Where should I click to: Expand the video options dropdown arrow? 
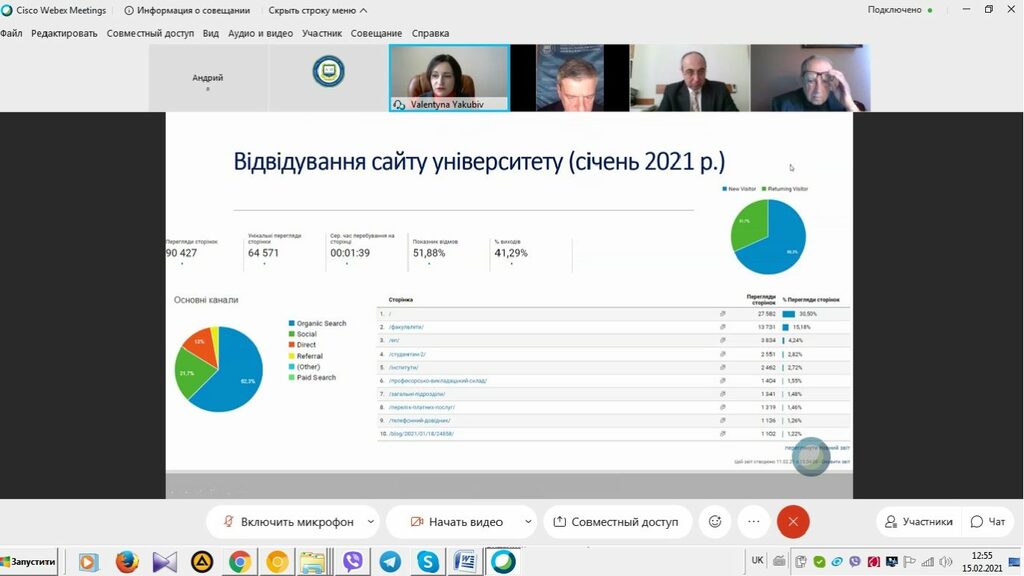click(527, 521)
